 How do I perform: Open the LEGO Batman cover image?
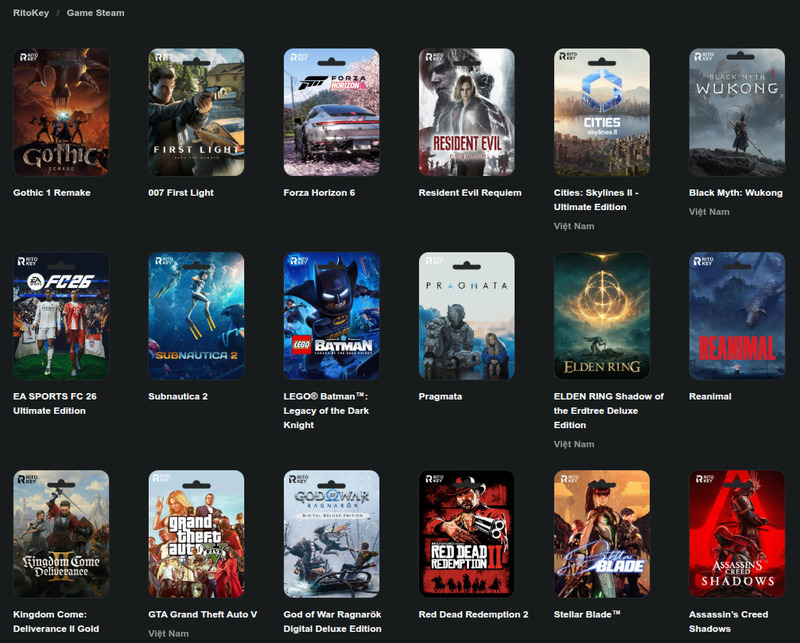click(x=332, y=315)
